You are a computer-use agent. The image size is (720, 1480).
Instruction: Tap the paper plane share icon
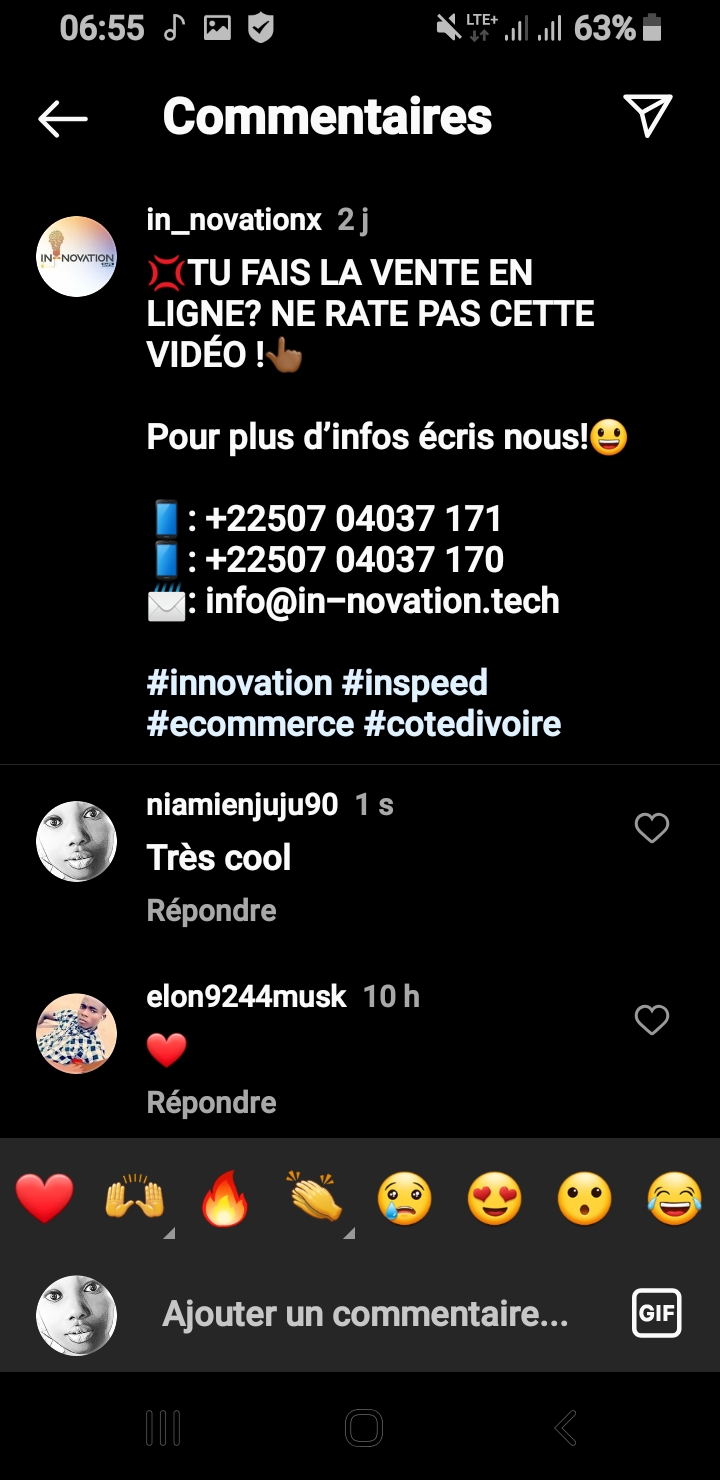(x=647, y=116)
